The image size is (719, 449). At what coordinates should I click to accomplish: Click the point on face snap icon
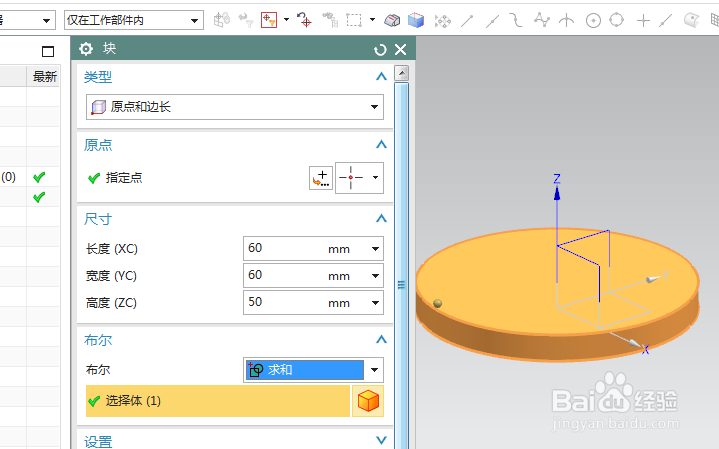(691, 20)
